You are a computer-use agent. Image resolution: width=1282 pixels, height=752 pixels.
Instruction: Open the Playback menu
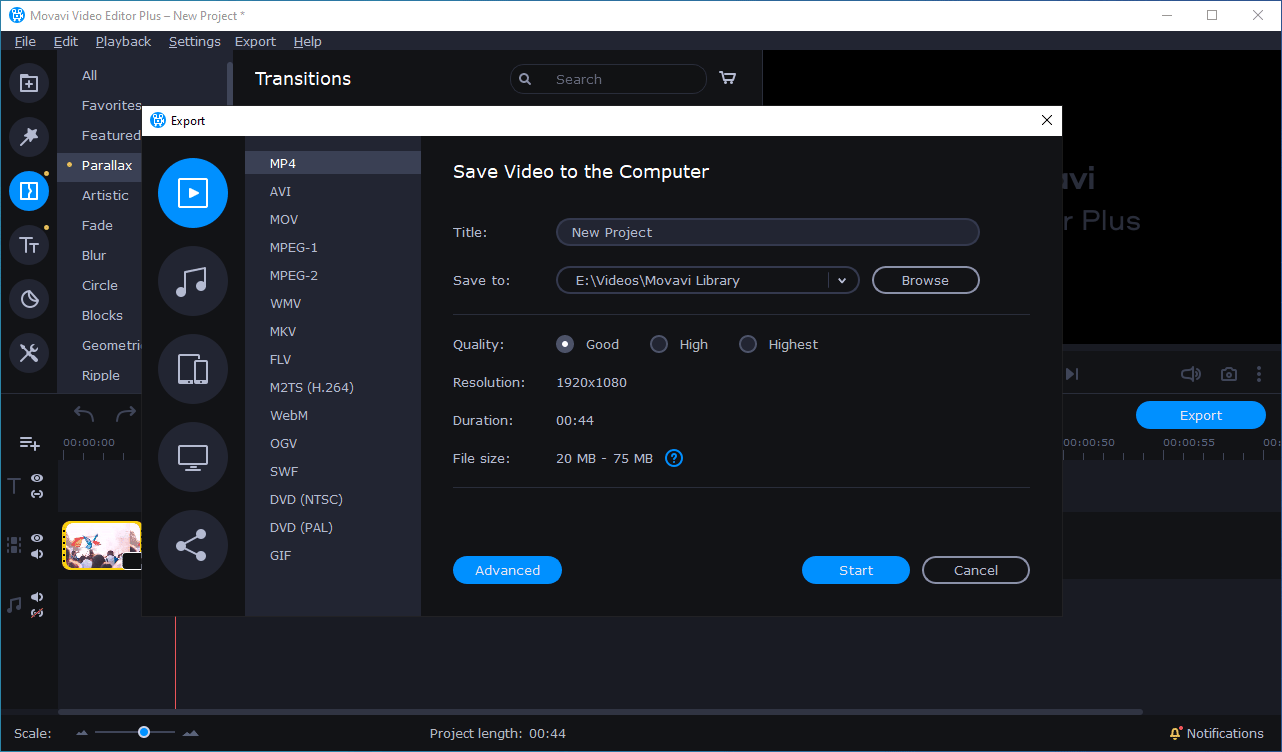point(123,41)
